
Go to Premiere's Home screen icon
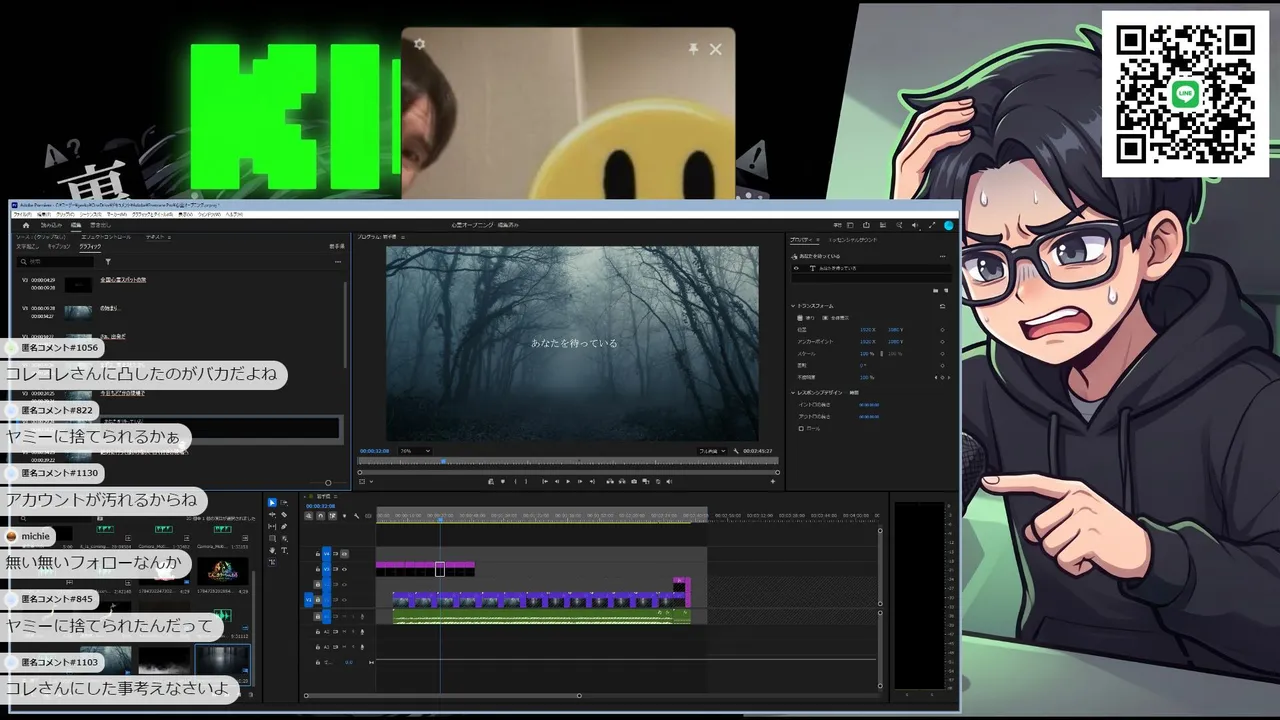click(26, 226)
